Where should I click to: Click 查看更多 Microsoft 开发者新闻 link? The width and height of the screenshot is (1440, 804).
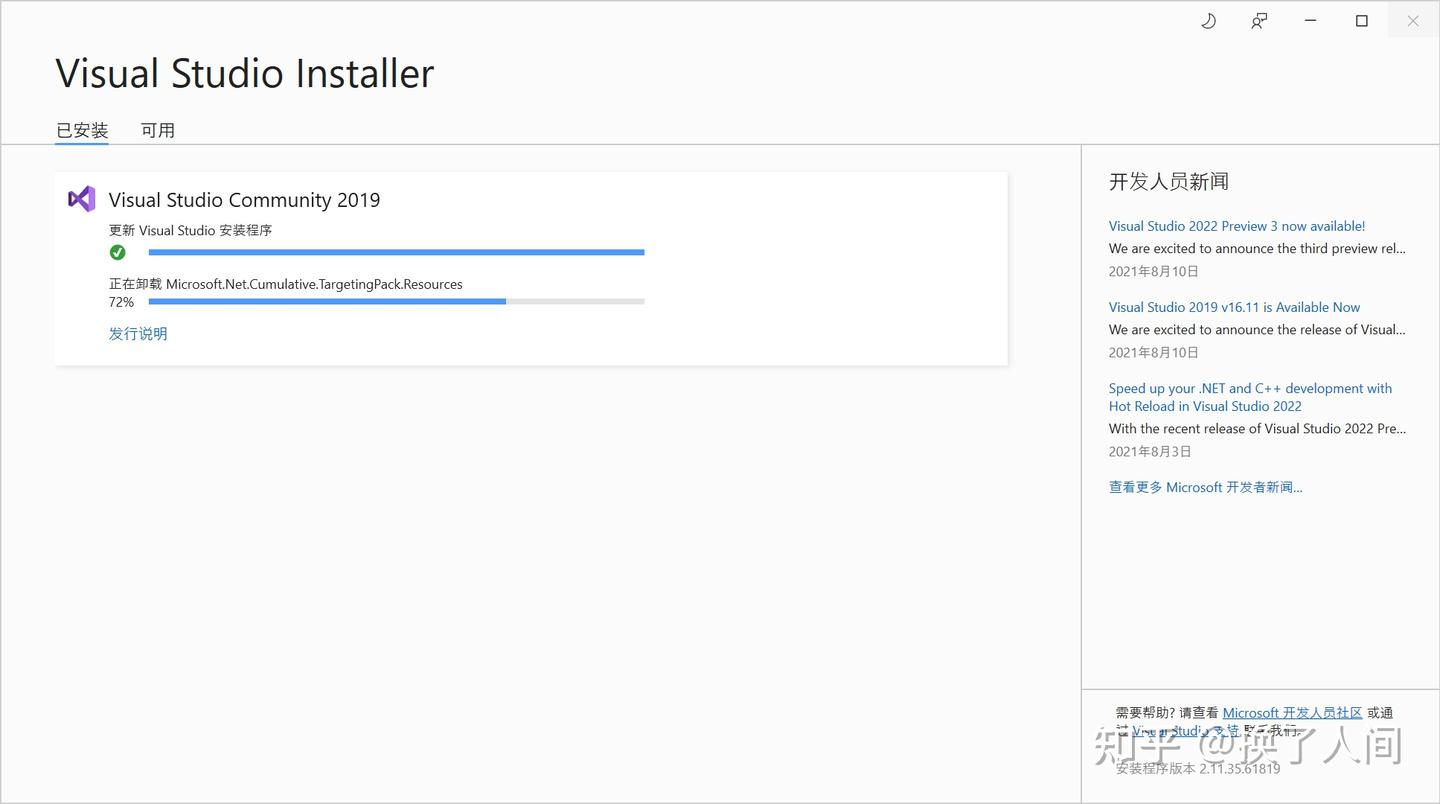(1205, 487)
